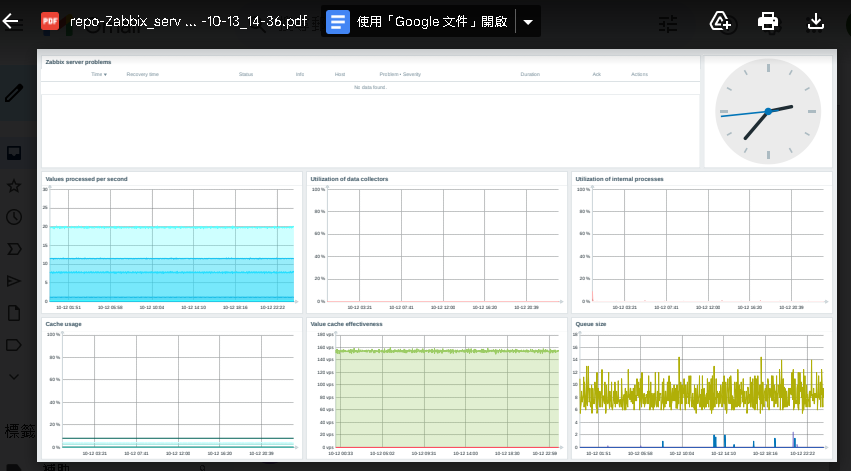Click the 'Zabbix server problems' heading

tap(78, 62)
